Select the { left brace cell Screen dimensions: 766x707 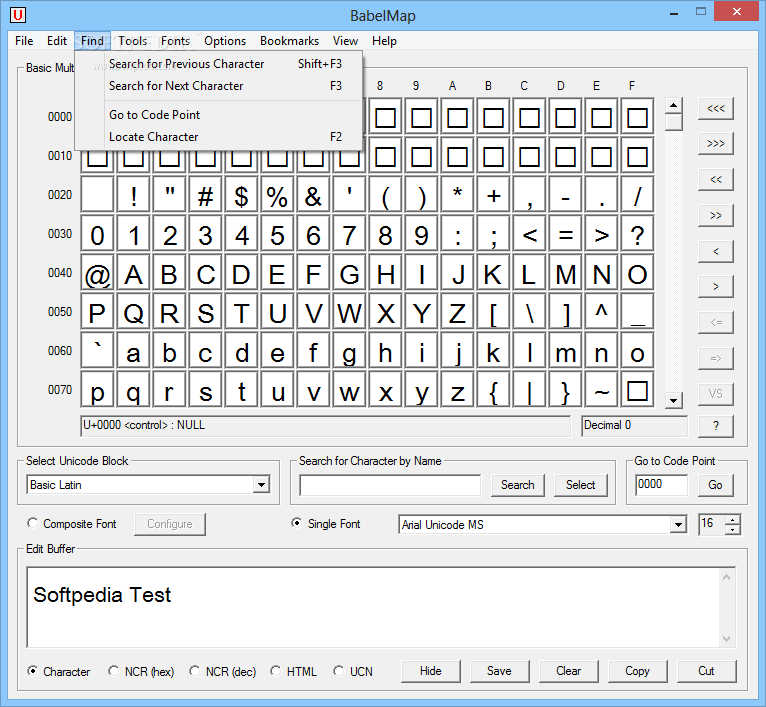493,390
